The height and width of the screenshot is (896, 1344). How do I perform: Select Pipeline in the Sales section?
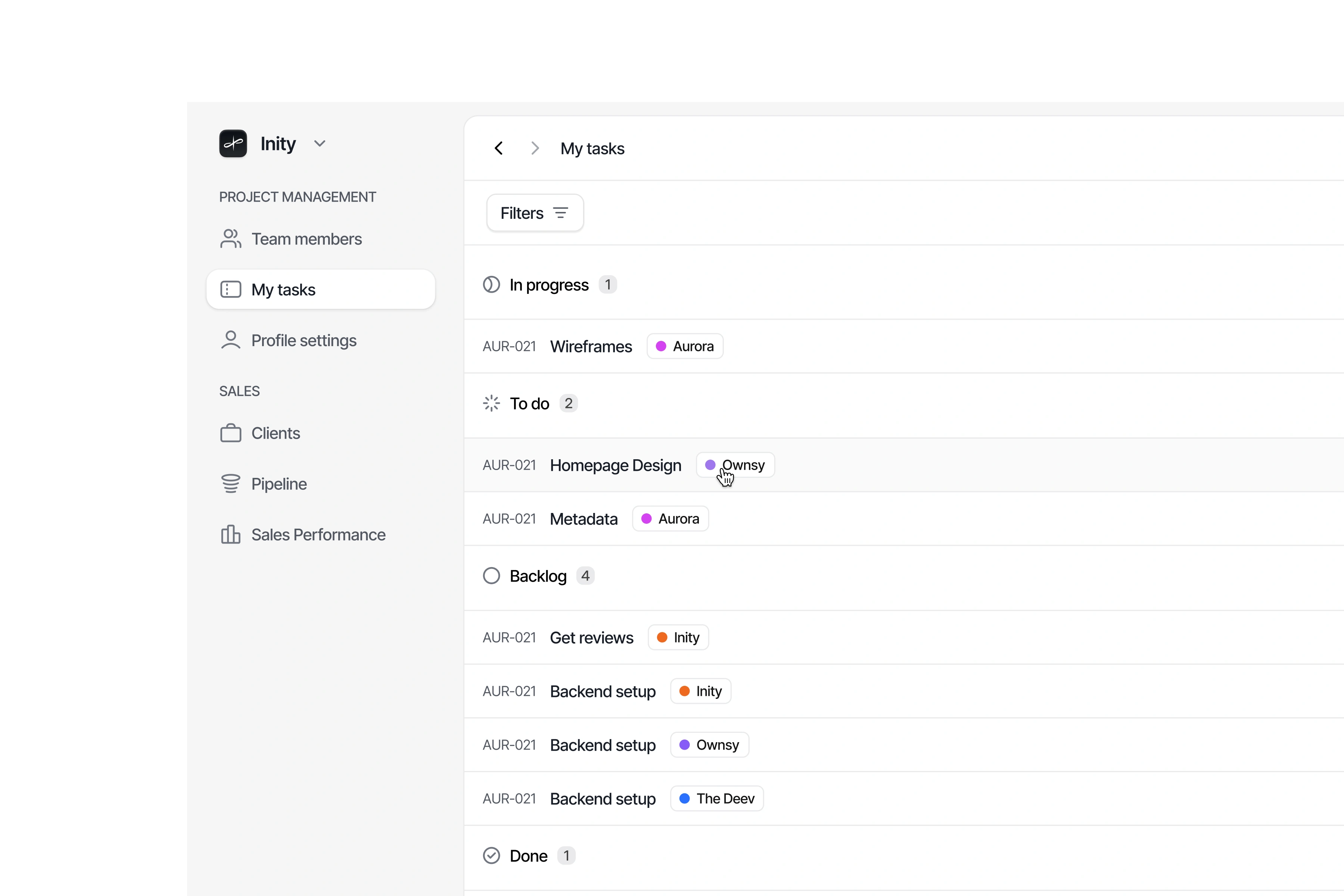pyautogui.click(x=279, y=484)
